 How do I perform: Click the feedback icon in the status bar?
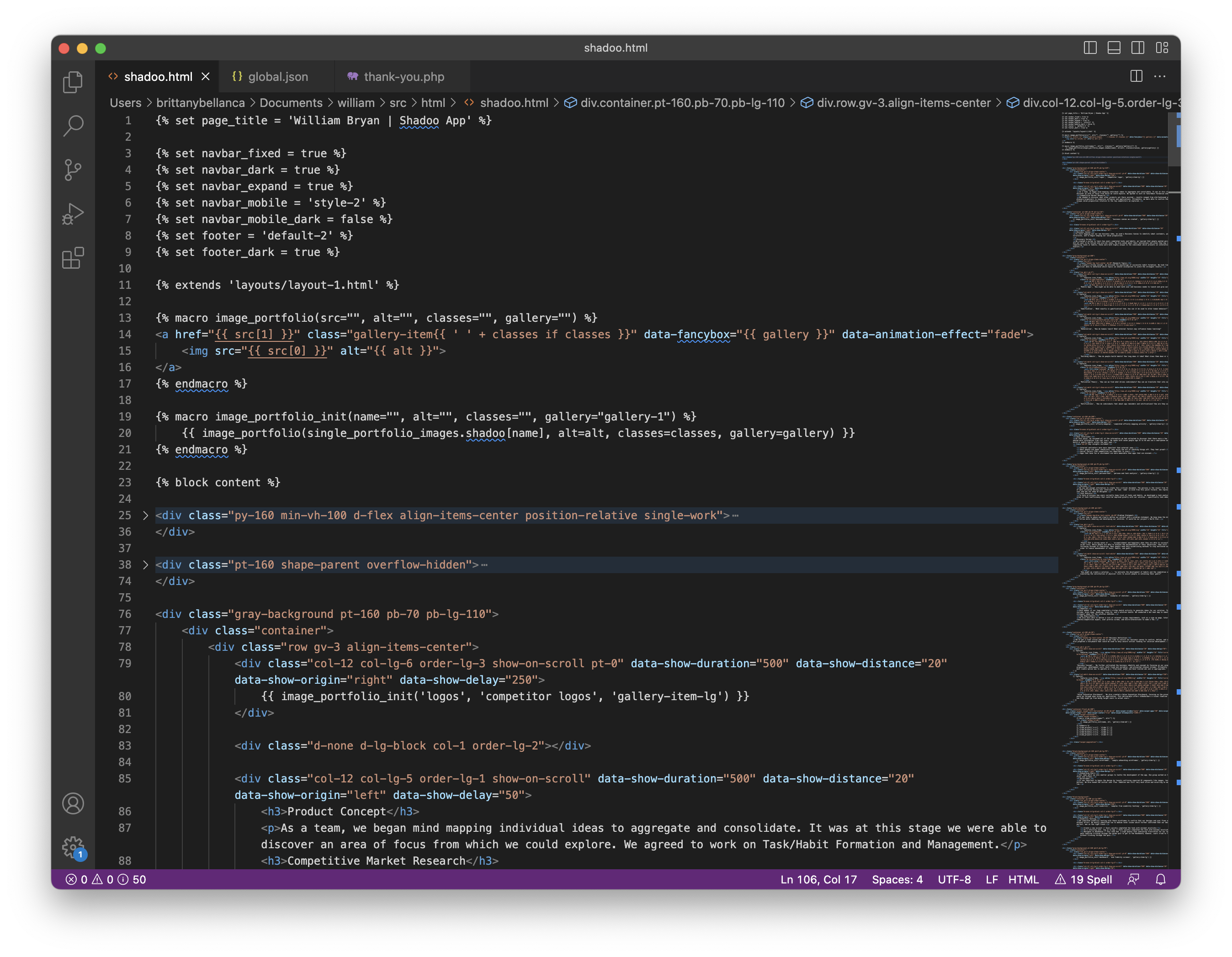(x=1133, y=879)
